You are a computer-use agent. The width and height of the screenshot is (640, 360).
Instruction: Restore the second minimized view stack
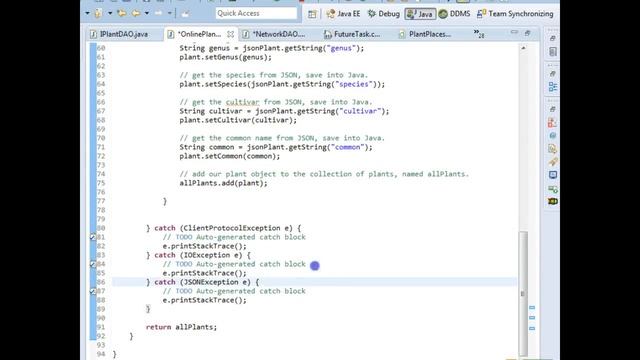click(x=553, y=74)
